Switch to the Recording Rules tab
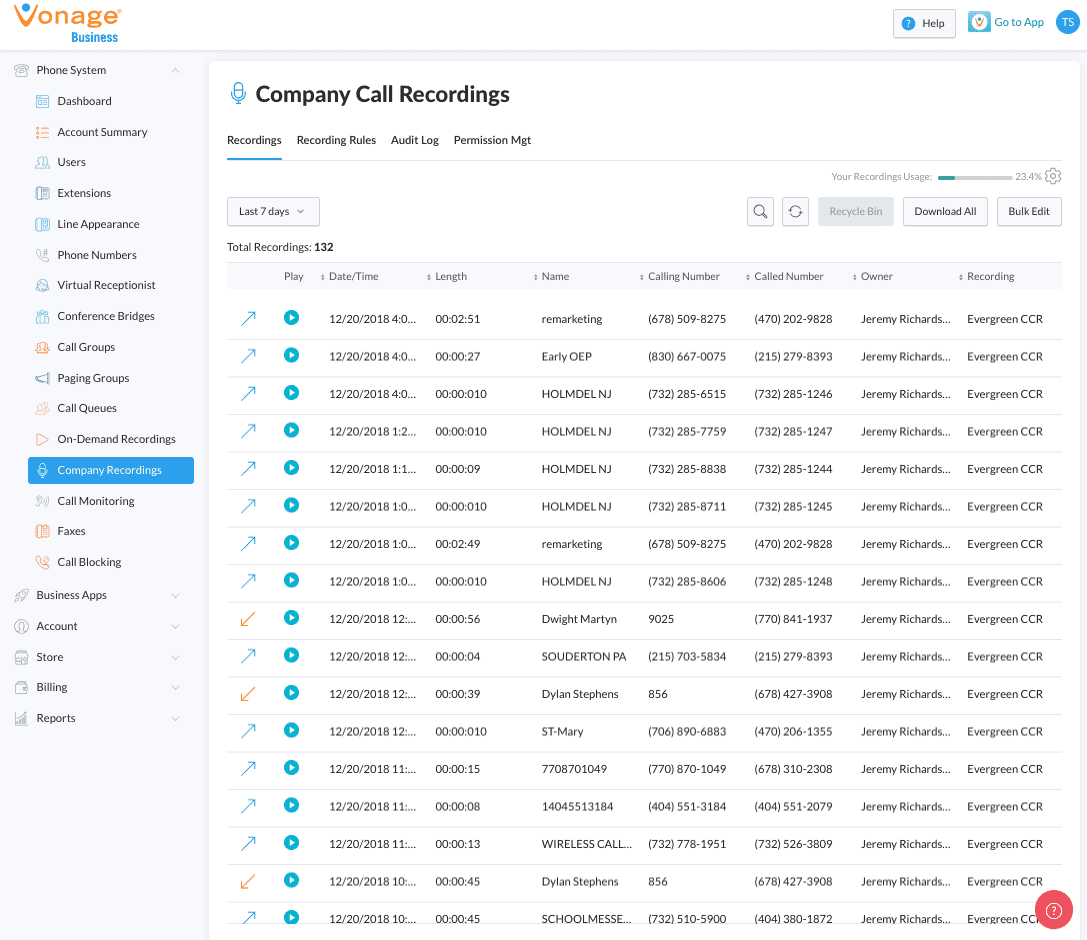The image size is (1087, 940). coord(336,140)
